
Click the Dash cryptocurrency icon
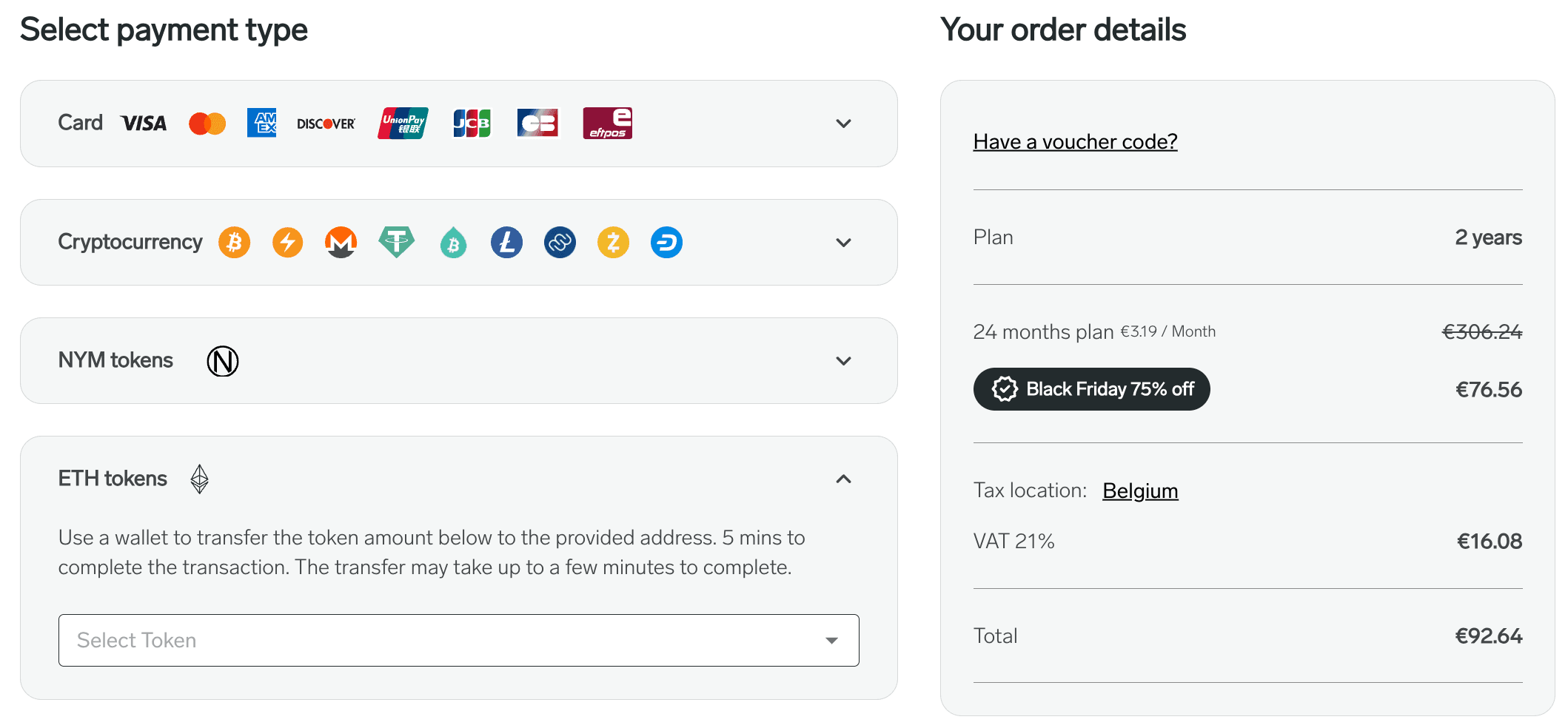point(666,243)
